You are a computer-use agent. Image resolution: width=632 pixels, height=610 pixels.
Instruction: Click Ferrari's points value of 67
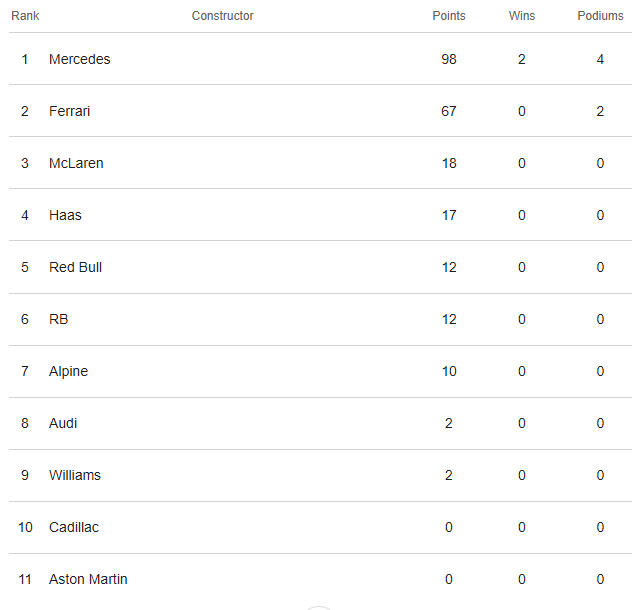click(448, 111)
